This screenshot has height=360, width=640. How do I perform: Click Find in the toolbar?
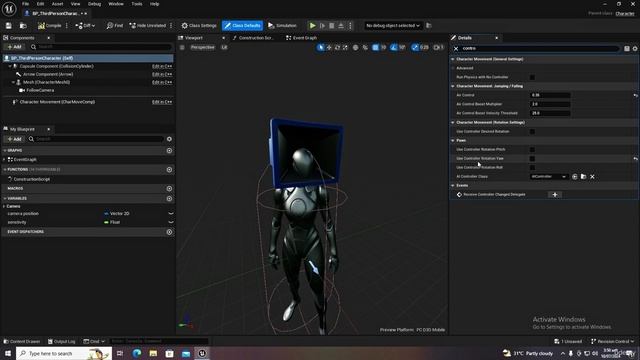(x=115, y=26)
